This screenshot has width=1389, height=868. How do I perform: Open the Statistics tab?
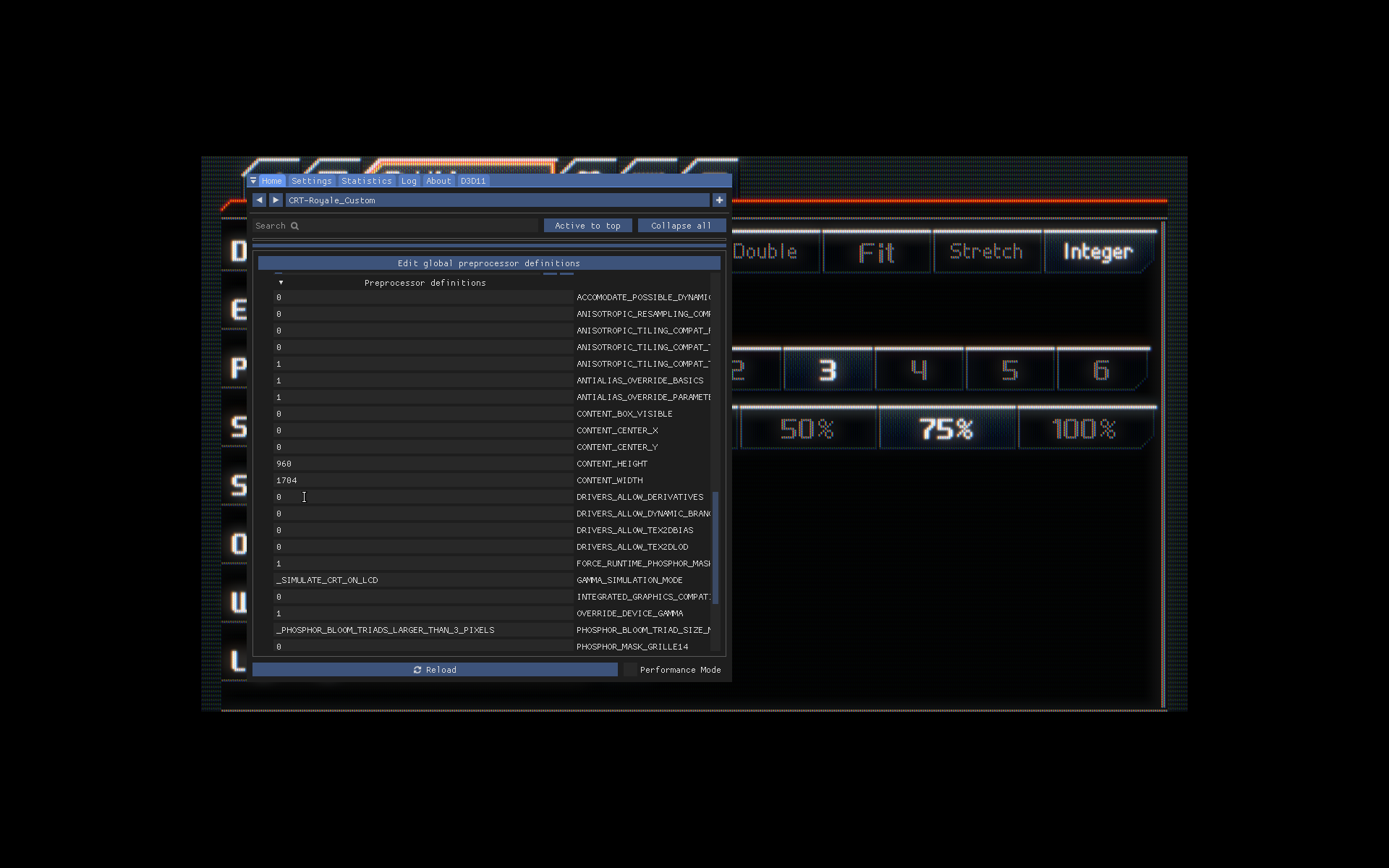(x=367, y=181)
